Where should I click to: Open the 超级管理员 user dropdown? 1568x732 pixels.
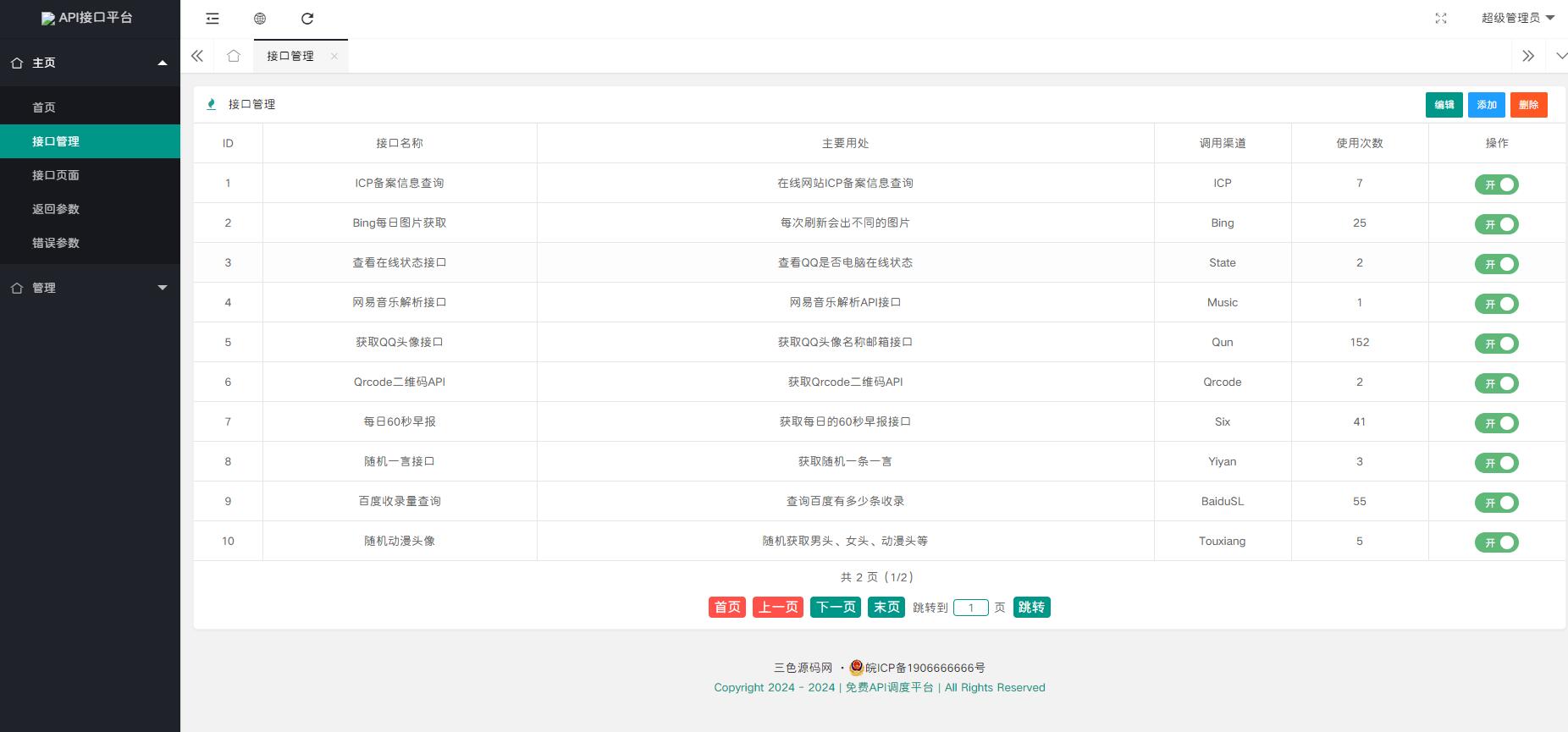click(x=1517, y=18)
